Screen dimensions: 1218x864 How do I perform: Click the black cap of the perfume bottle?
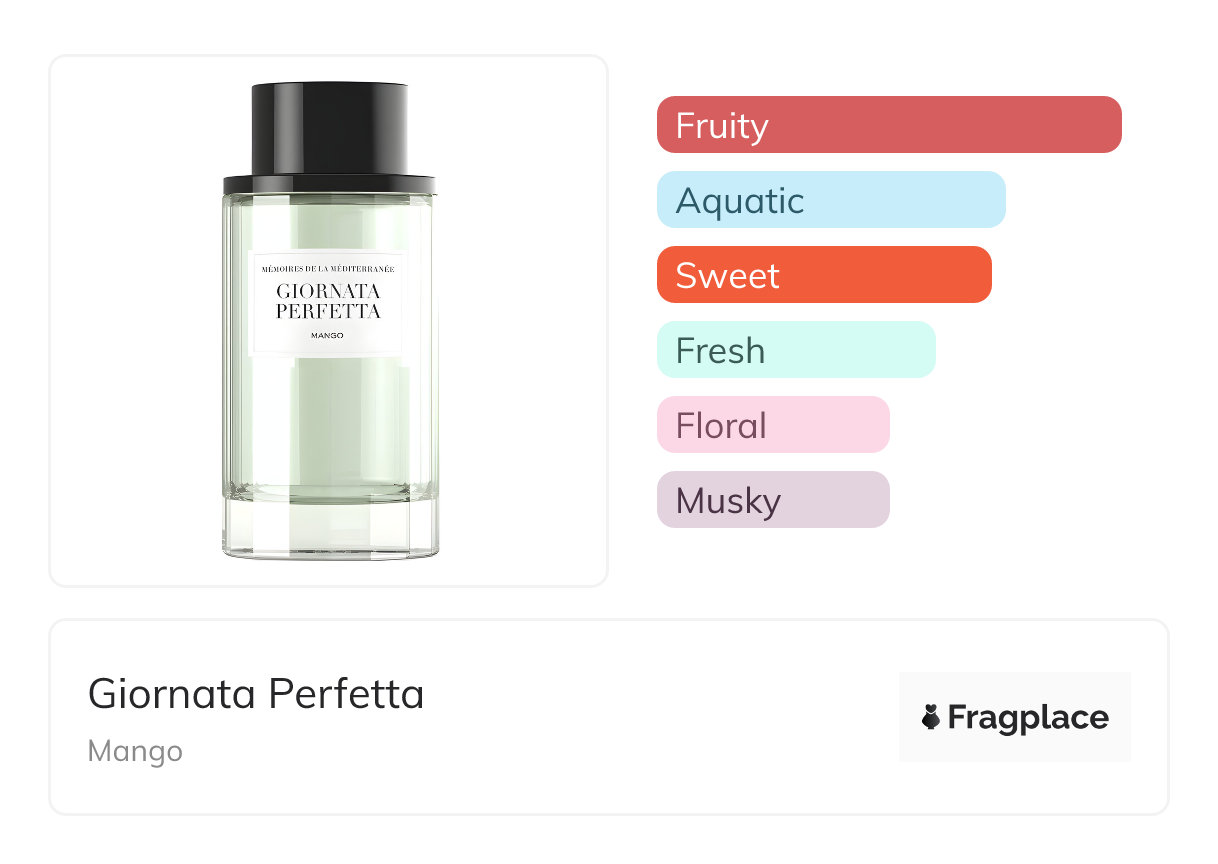coord(329,130)
